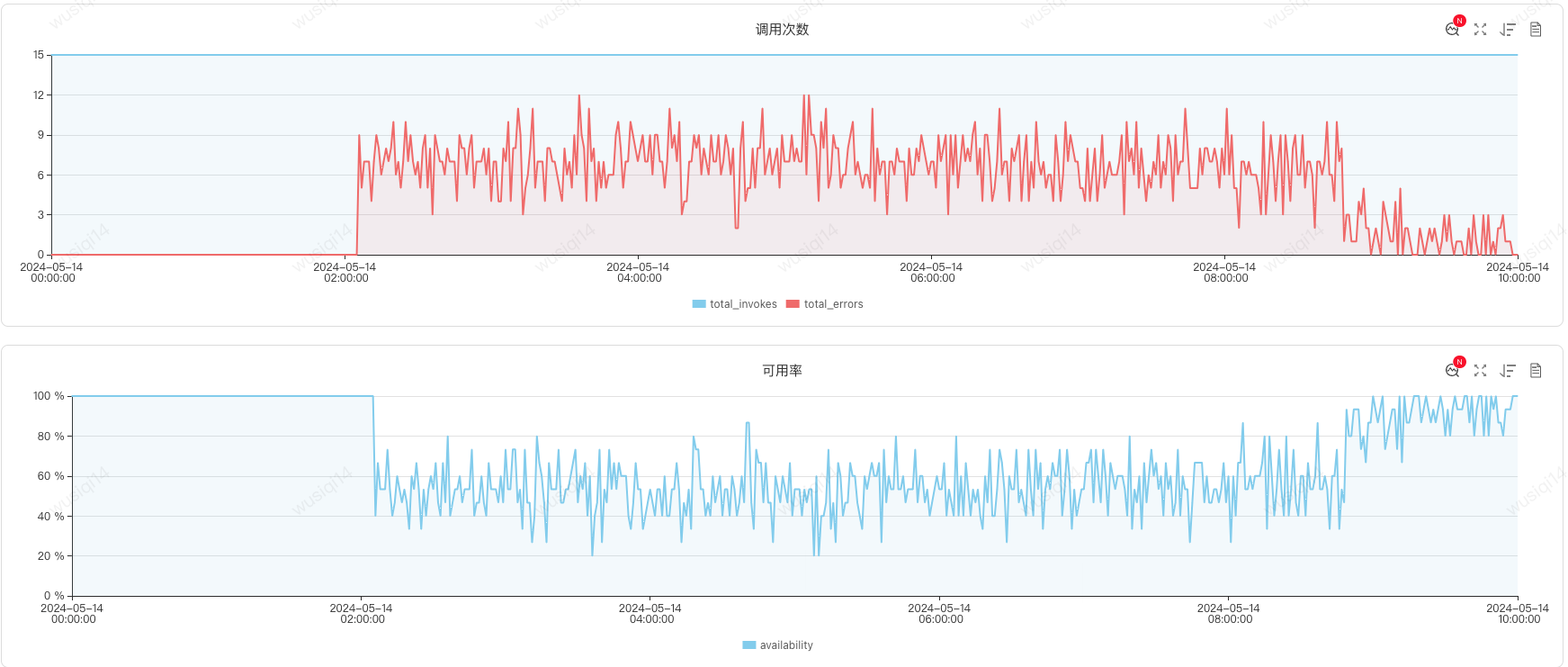Image resolution: width=1568 pixels, height=667 pixels.
Task: Click 06:00:00 axis label in 可用率 chart
Action: (940, 619)
